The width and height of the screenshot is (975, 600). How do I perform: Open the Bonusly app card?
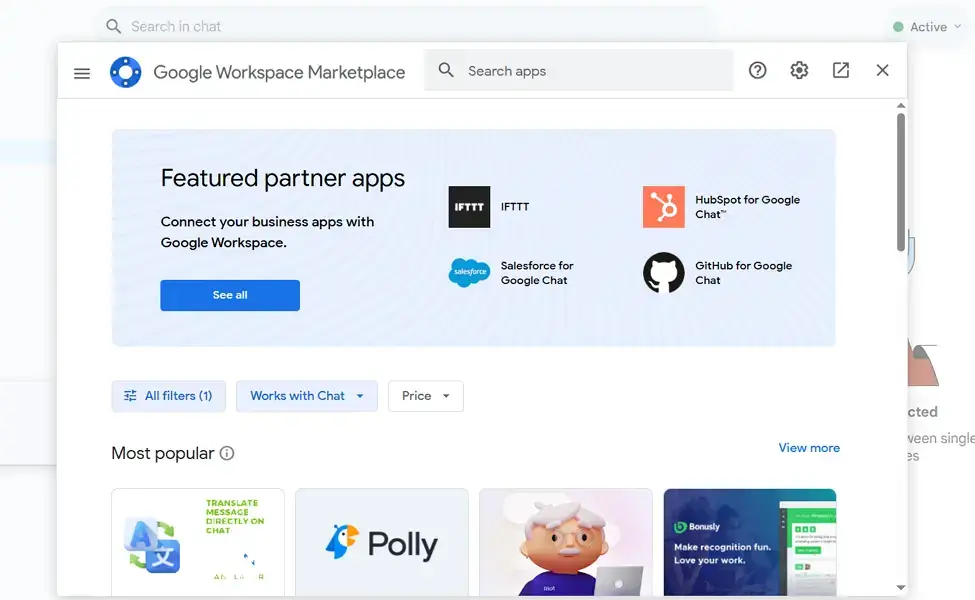(750, 542)
